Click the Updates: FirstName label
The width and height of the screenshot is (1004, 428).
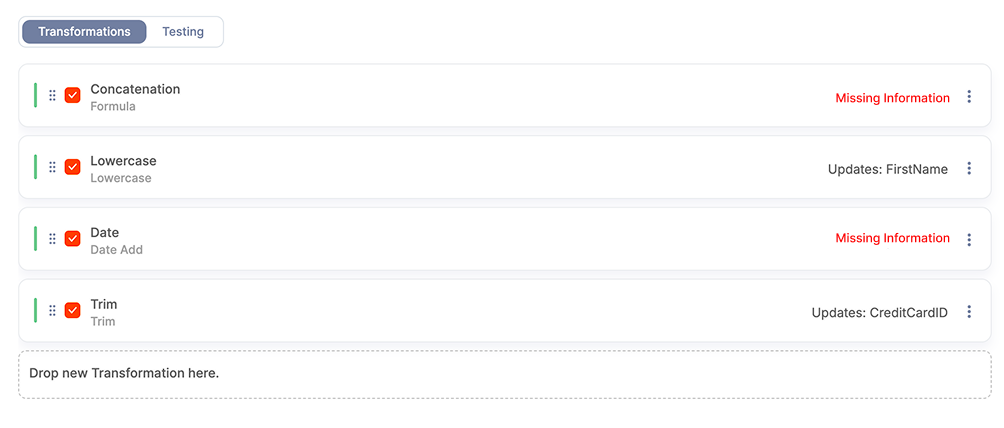887,170
